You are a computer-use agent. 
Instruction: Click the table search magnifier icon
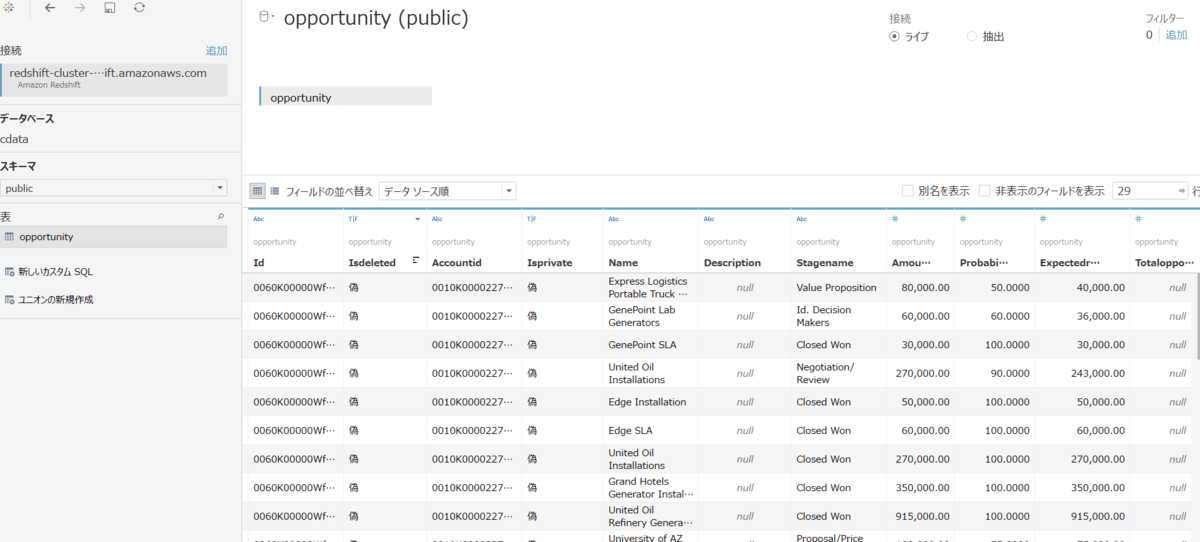pyautogui.click(x=221, y=216)
